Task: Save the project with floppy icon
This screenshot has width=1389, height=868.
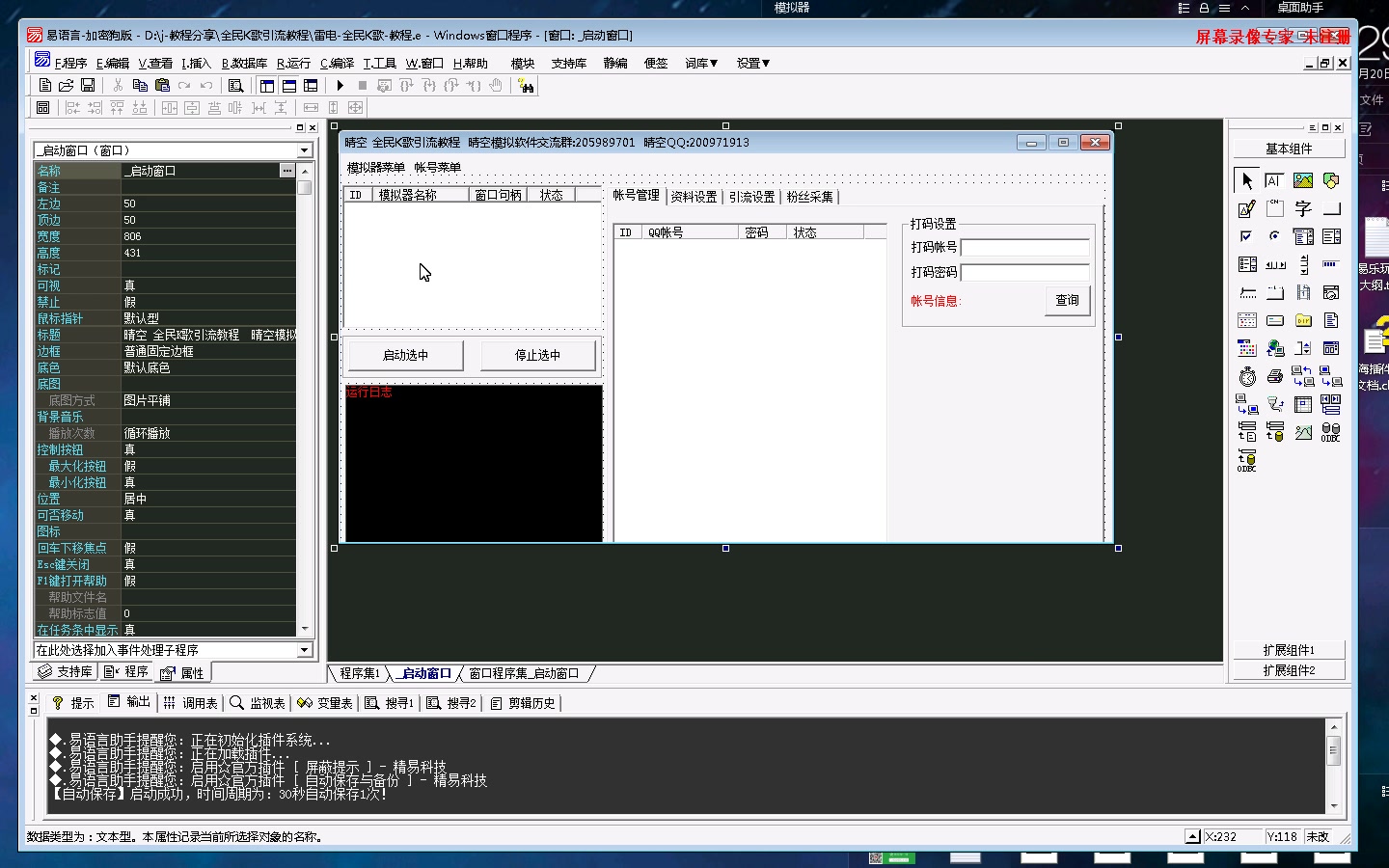Action: (x=88, y=86)
